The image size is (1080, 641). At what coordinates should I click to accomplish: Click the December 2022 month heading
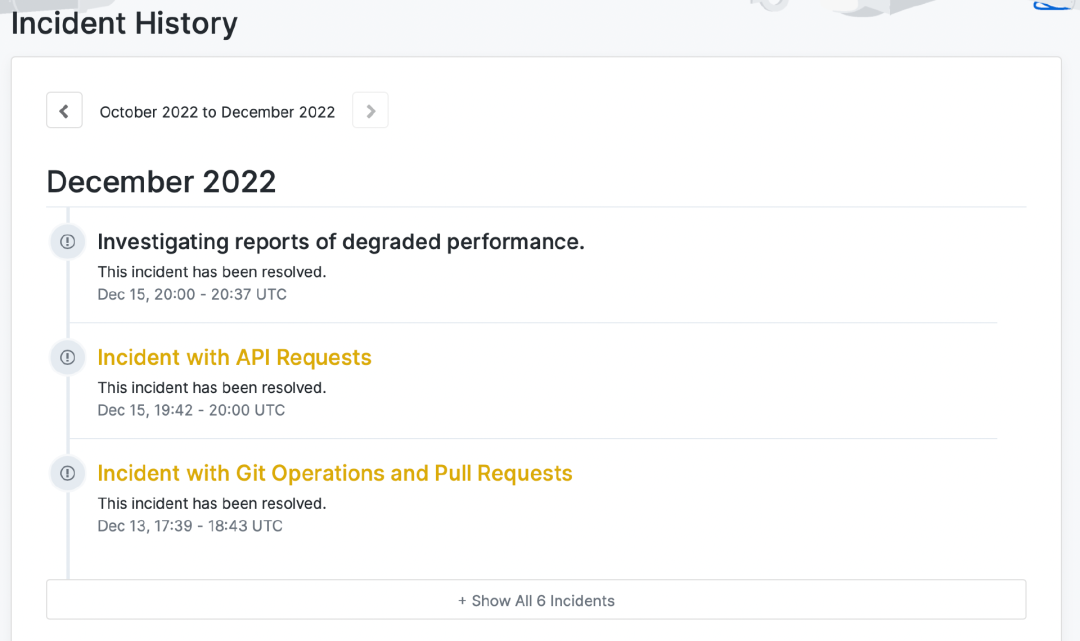click(x=161, y=182)
